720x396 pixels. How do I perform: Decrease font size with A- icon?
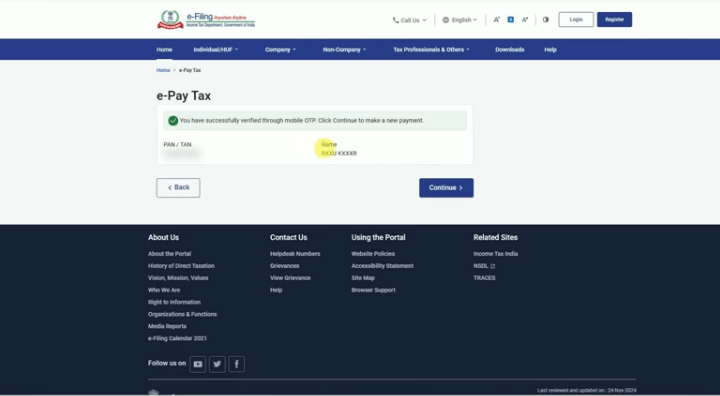pyautogui.click(x=496, y=20)
